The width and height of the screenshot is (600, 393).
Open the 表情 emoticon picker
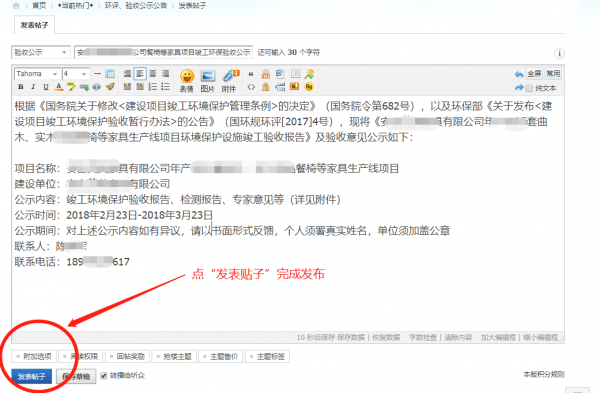click(x=187, y=81)
